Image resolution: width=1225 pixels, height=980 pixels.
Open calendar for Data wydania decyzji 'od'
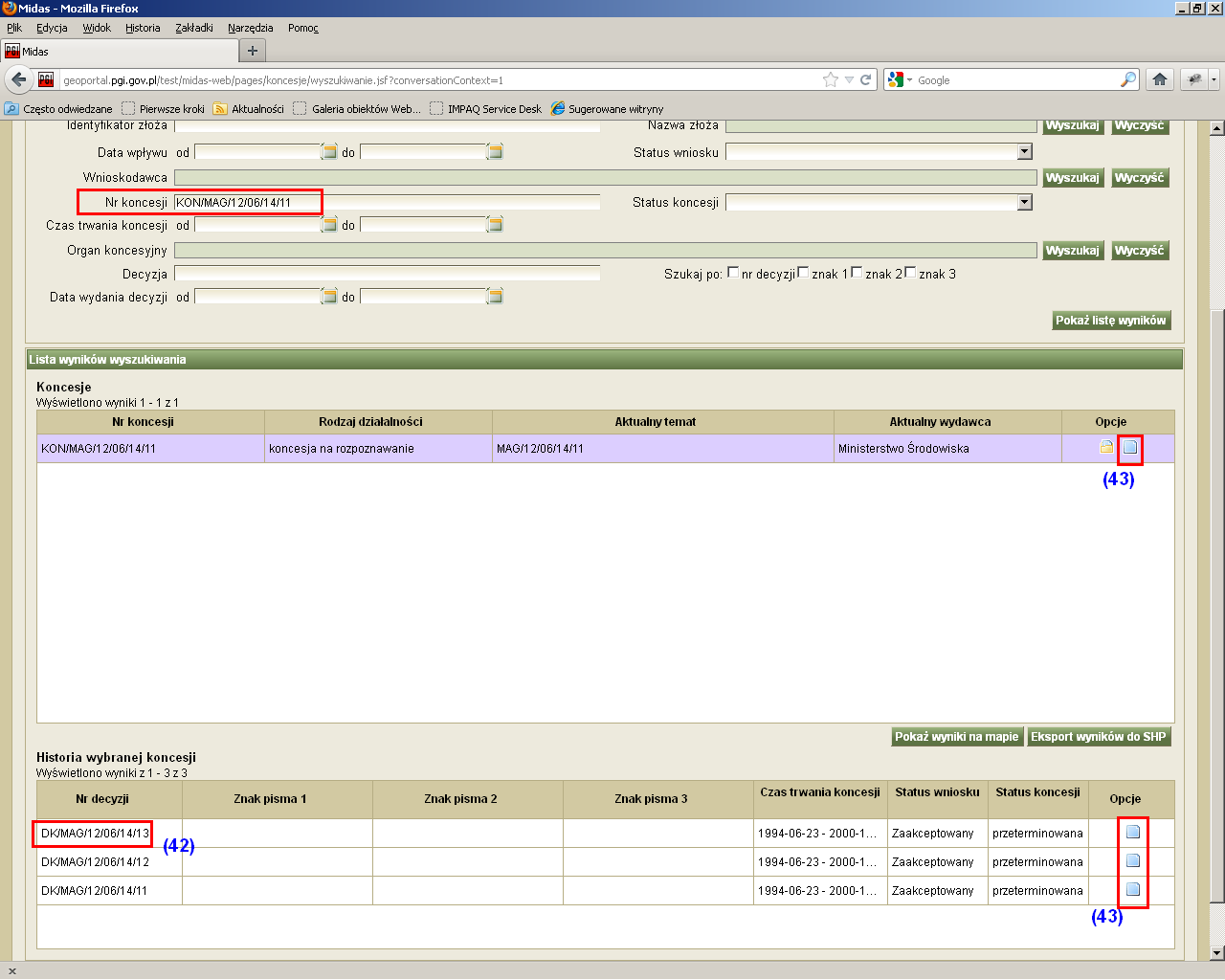point(329,296)
